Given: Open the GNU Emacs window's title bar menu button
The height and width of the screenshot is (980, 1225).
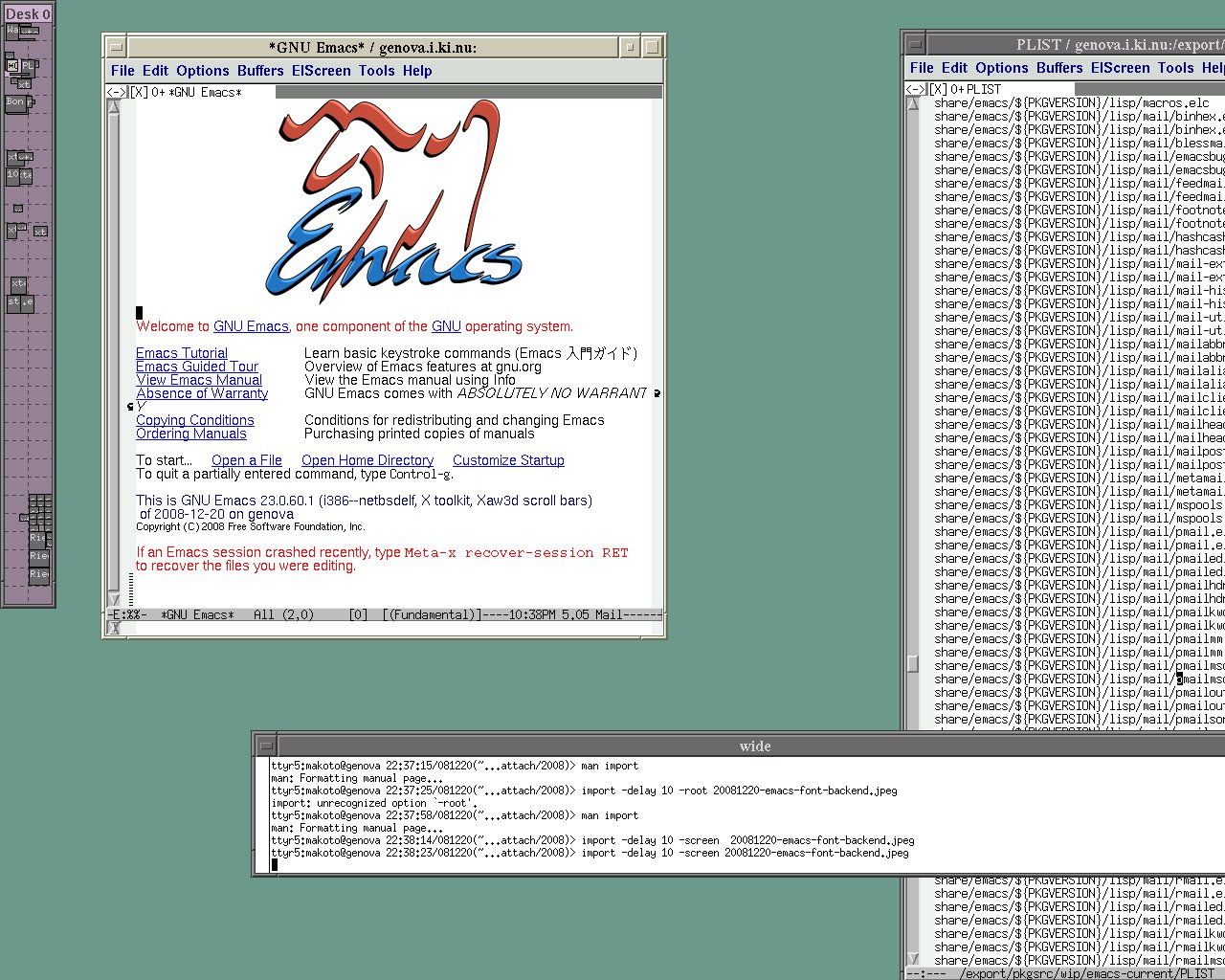Looking at the screenshot, I should (x=116, y=47).
